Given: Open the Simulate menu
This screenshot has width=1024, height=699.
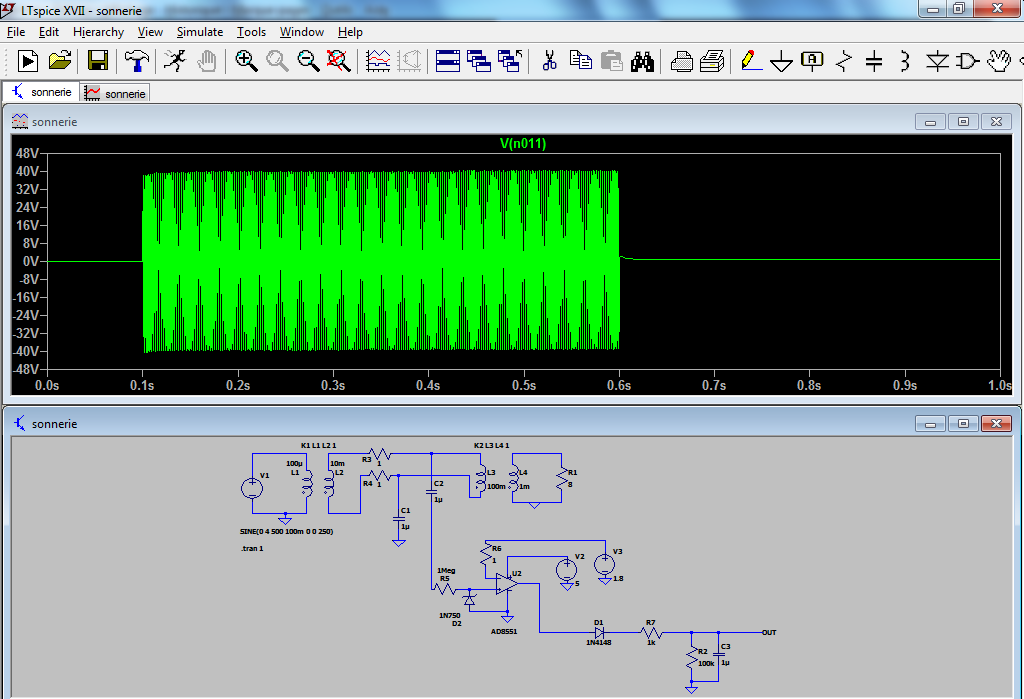Looking at the screenshot, I should tap(200, 32).
